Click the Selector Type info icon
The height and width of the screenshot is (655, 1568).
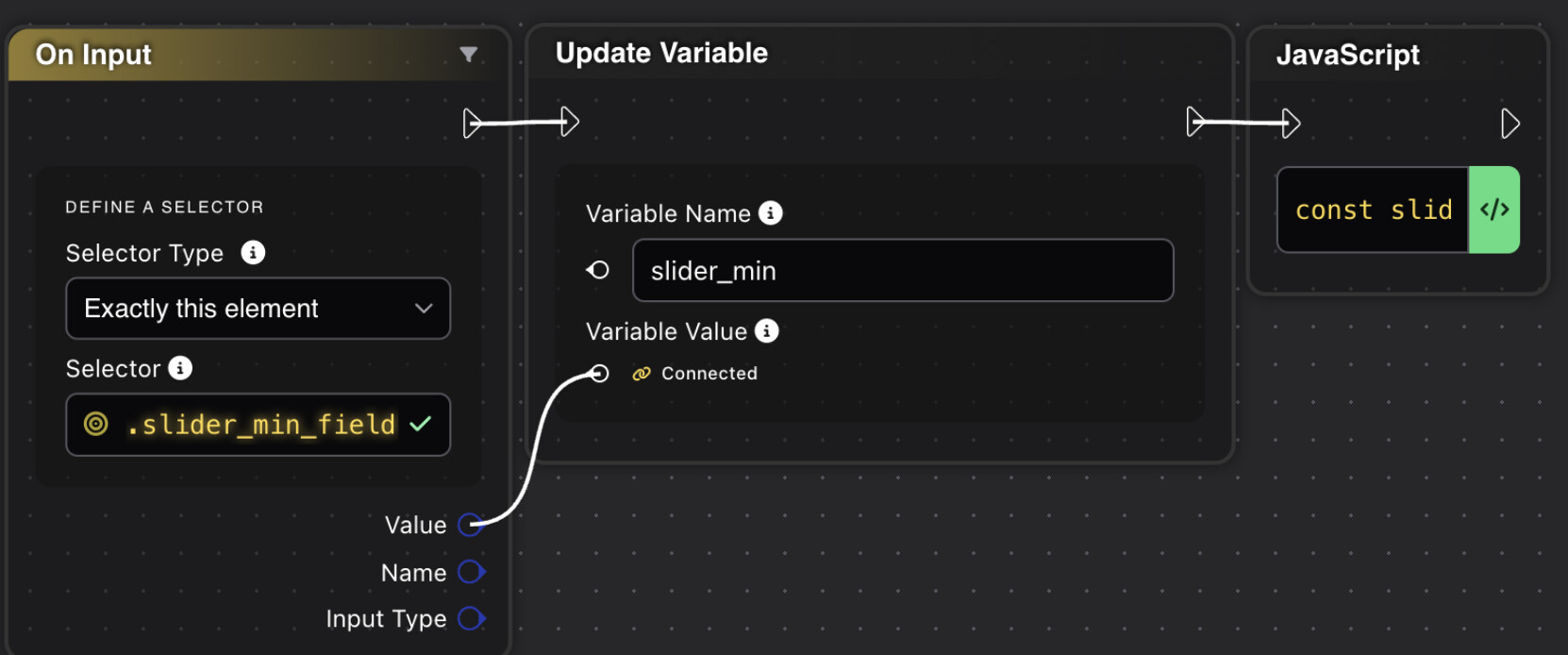253,253
